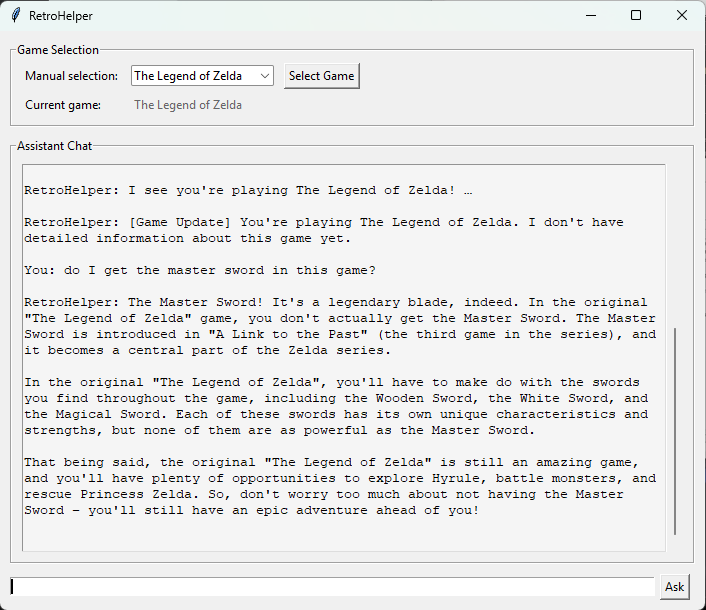Viewport: 706px width, 610px height.
Task: Click the Game Update message line
Action: (324, 230)
